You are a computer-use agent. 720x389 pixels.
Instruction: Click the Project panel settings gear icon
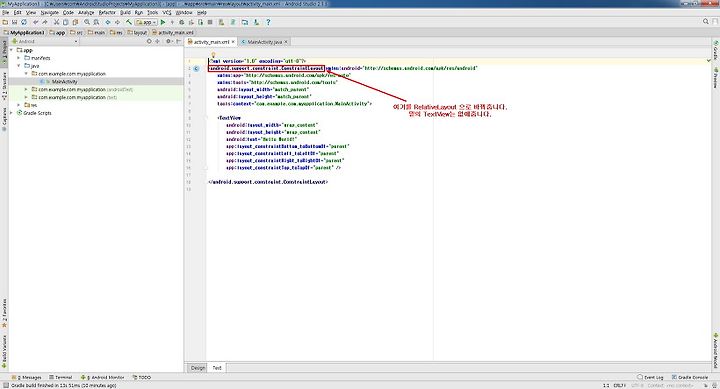[x=168, y=41]
